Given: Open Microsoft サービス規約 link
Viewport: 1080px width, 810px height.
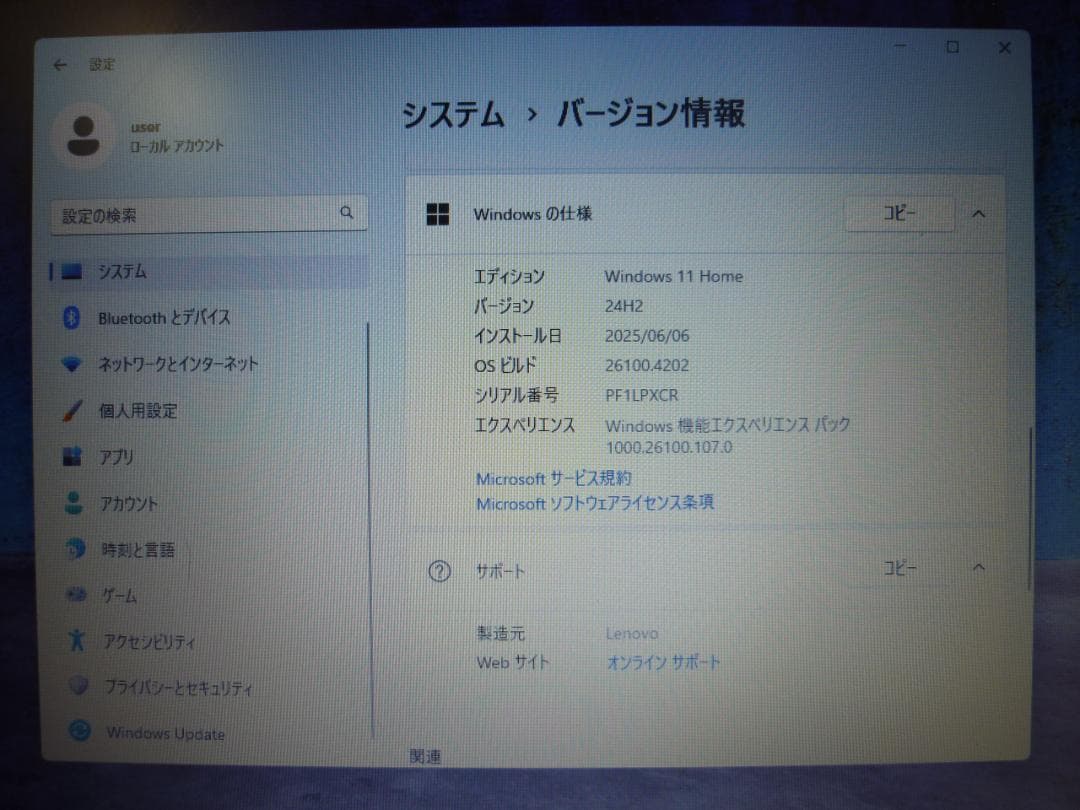Looking at the screenshot, I should (x=553, y=478).
